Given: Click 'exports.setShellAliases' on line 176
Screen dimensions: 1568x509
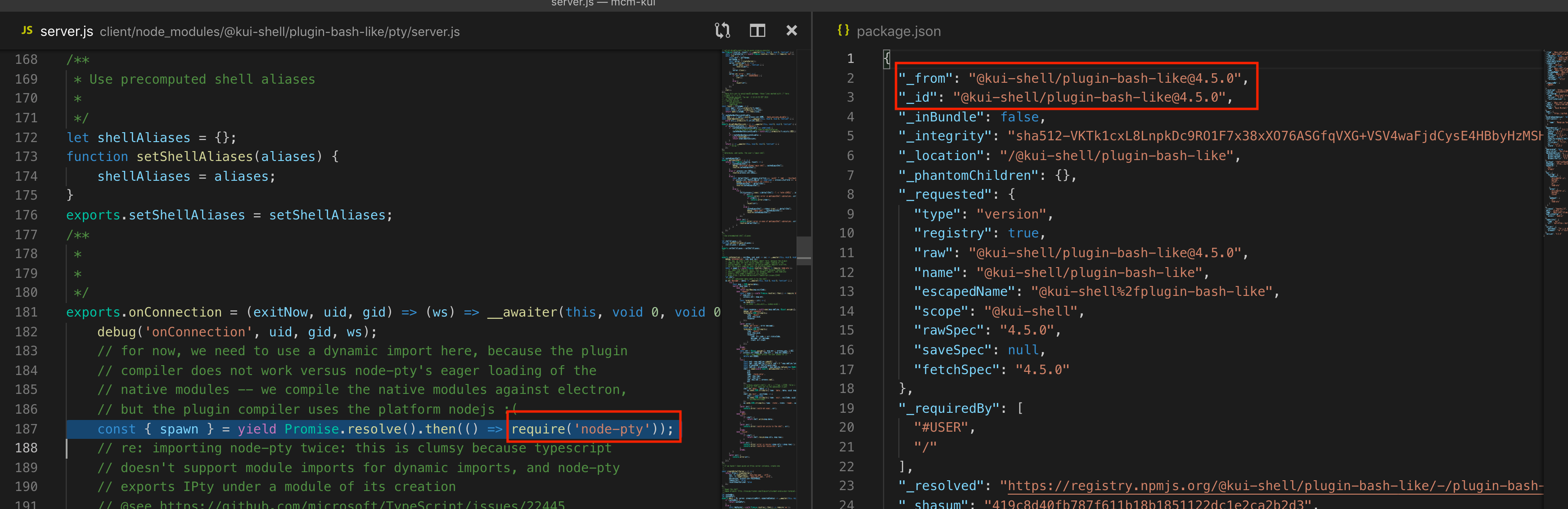Looking at the screenshot, I should point(155,215).
